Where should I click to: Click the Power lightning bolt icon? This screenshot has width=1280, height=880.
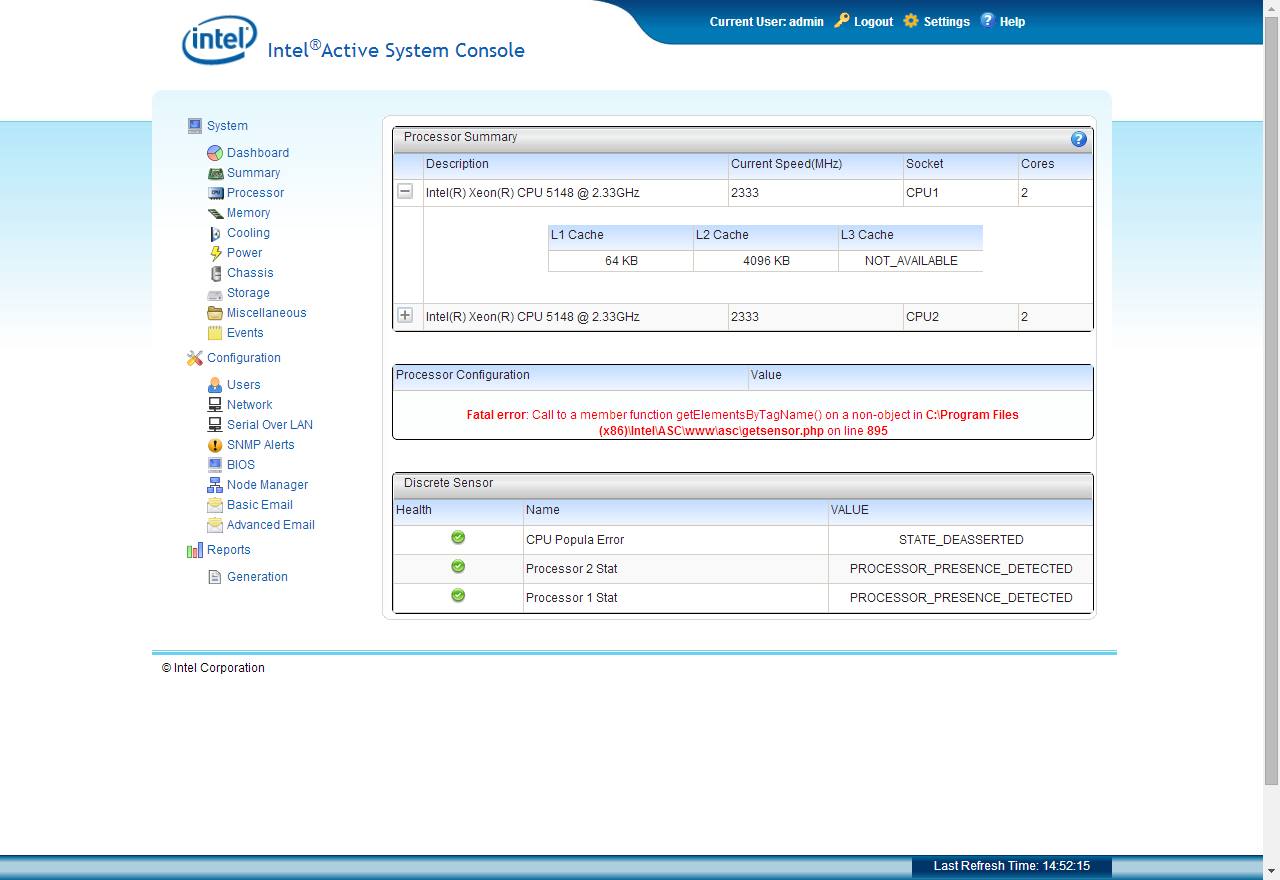pos(215,253)
